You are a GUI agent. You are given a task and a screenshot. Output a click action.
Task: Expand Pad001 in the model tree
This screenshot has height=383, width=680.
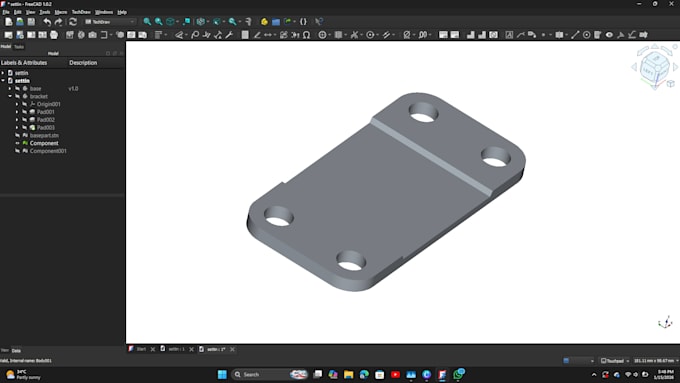click(x=17, y=112)
